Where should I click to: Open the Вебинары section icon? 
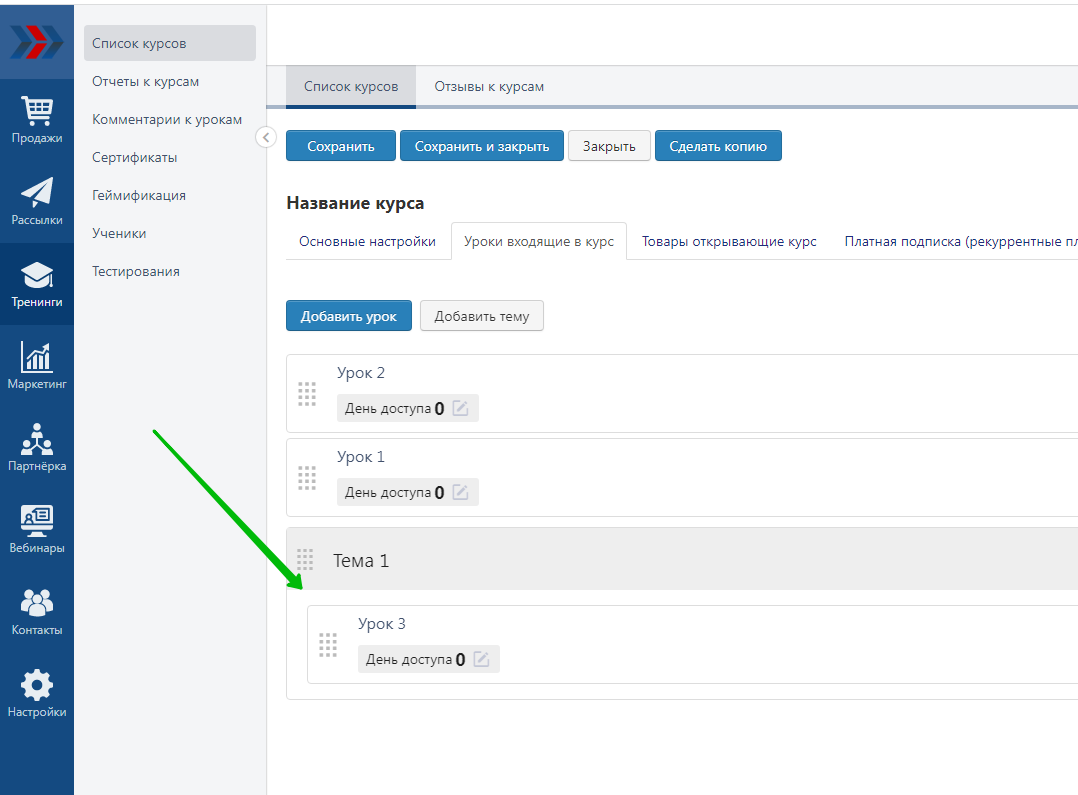coord(37,529)
